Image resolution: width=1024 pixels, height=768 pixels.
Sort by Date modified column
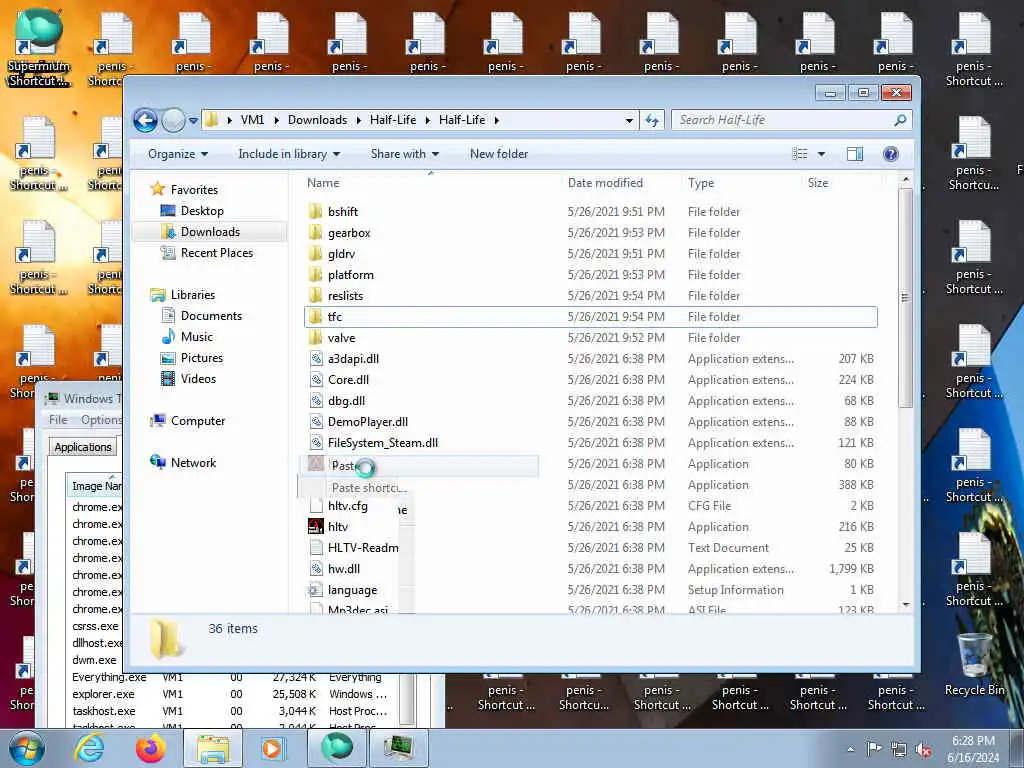[x=621, y=184]
